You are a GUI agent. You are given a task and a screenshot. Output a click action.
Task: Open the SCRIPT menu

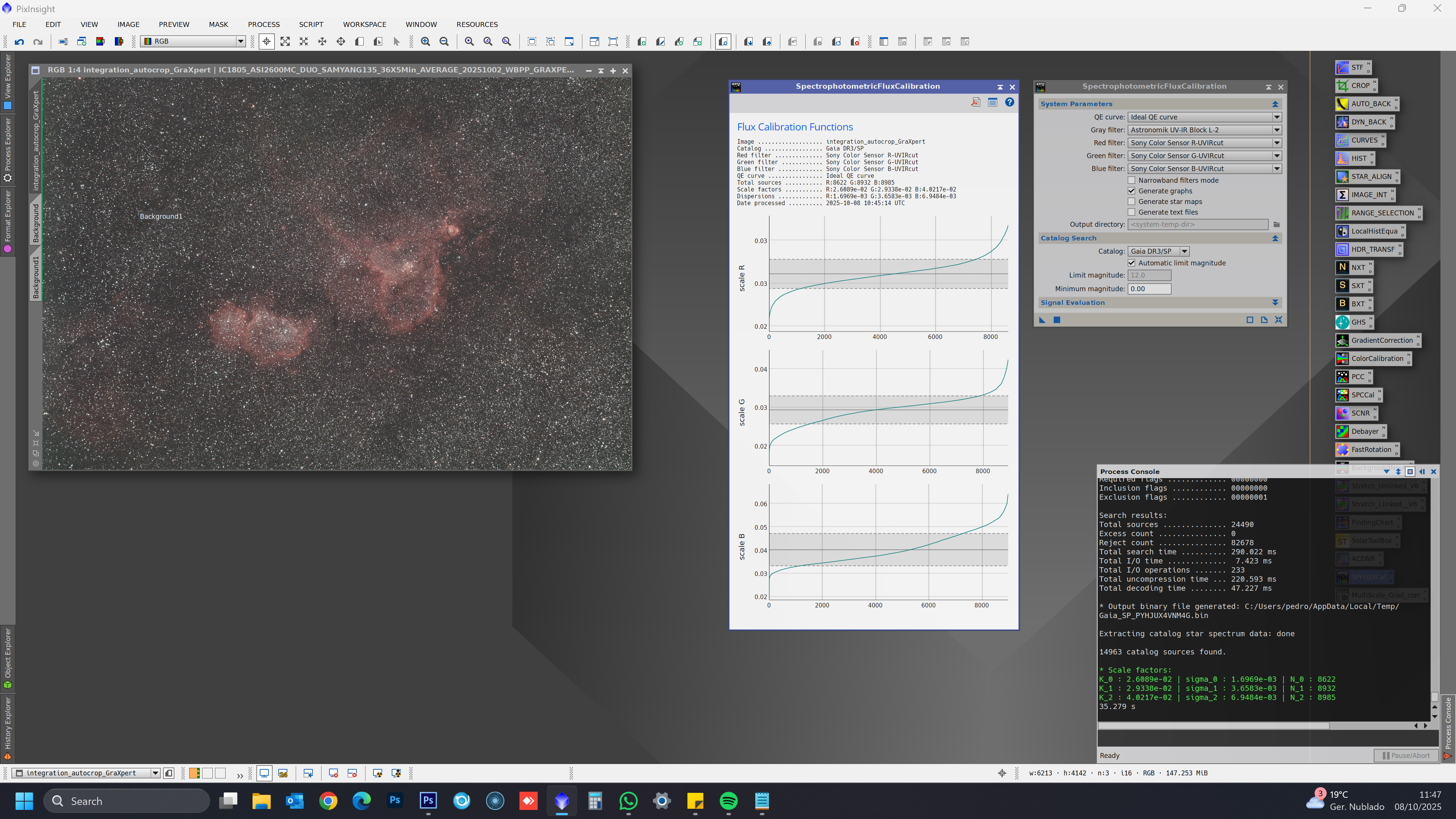(x=311, y=24)
